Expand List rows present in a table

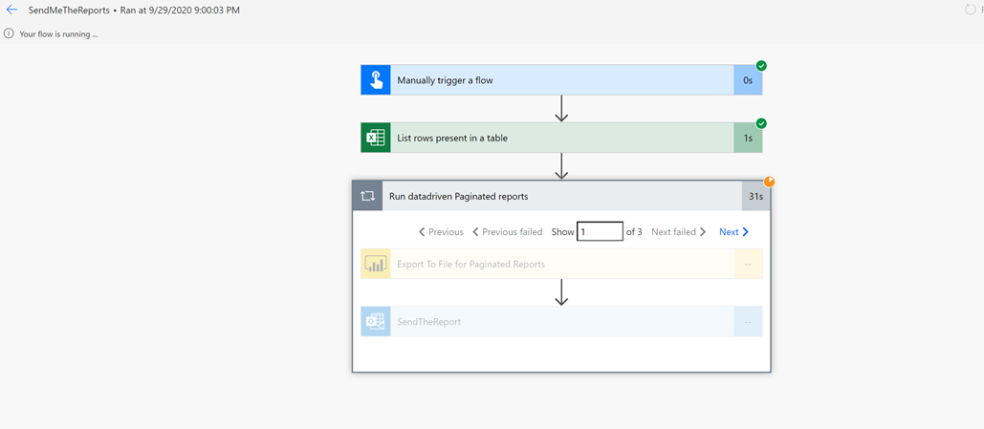(562, 138)
